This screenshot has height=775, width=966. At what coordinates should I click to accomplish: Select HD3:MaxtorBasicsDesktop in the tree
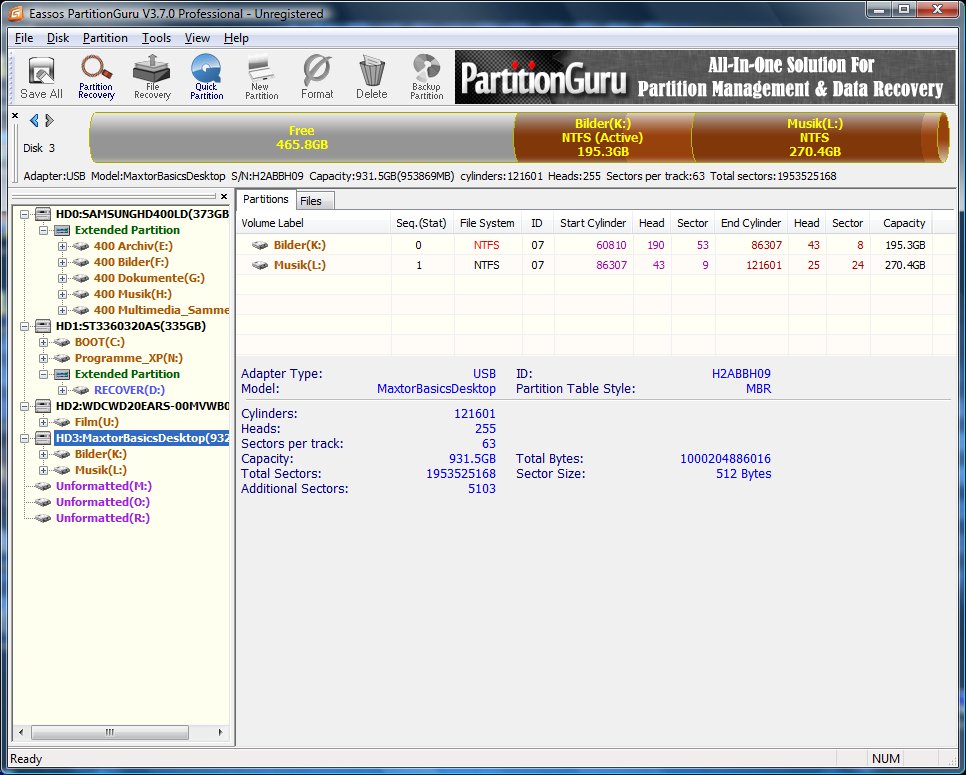point(142,438)
